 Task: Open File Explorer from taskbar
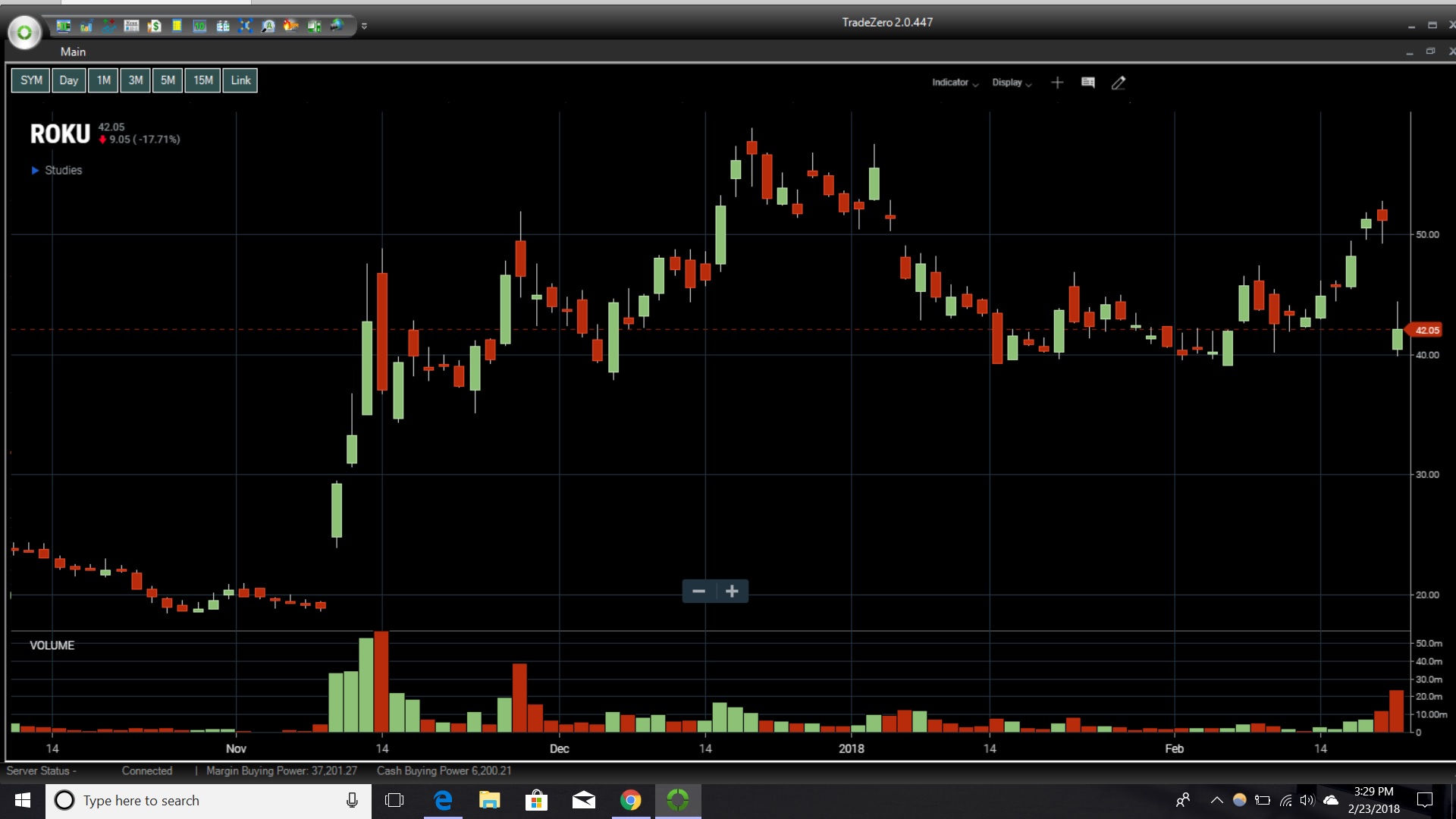[490, 801]
